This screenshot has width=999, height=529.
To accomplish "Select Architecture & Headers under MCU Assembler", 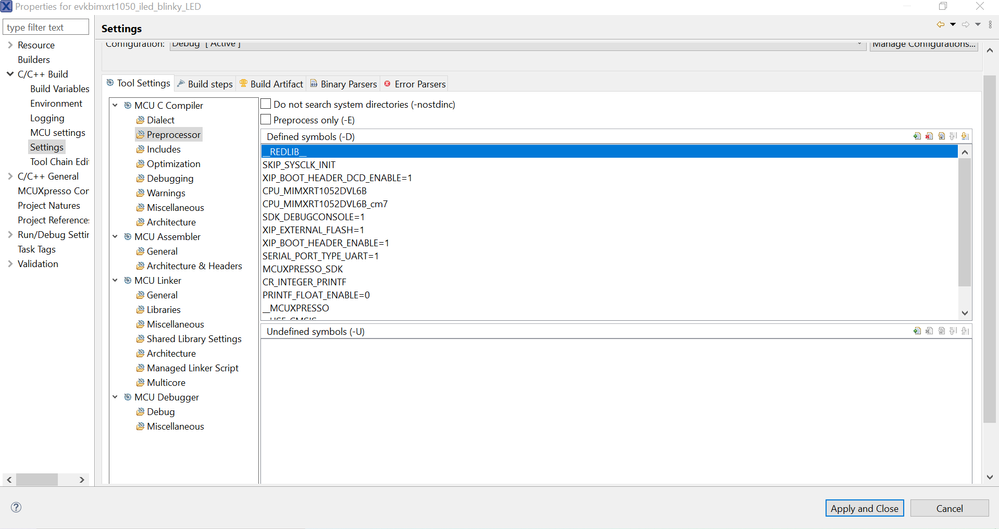I will [194, 266].
